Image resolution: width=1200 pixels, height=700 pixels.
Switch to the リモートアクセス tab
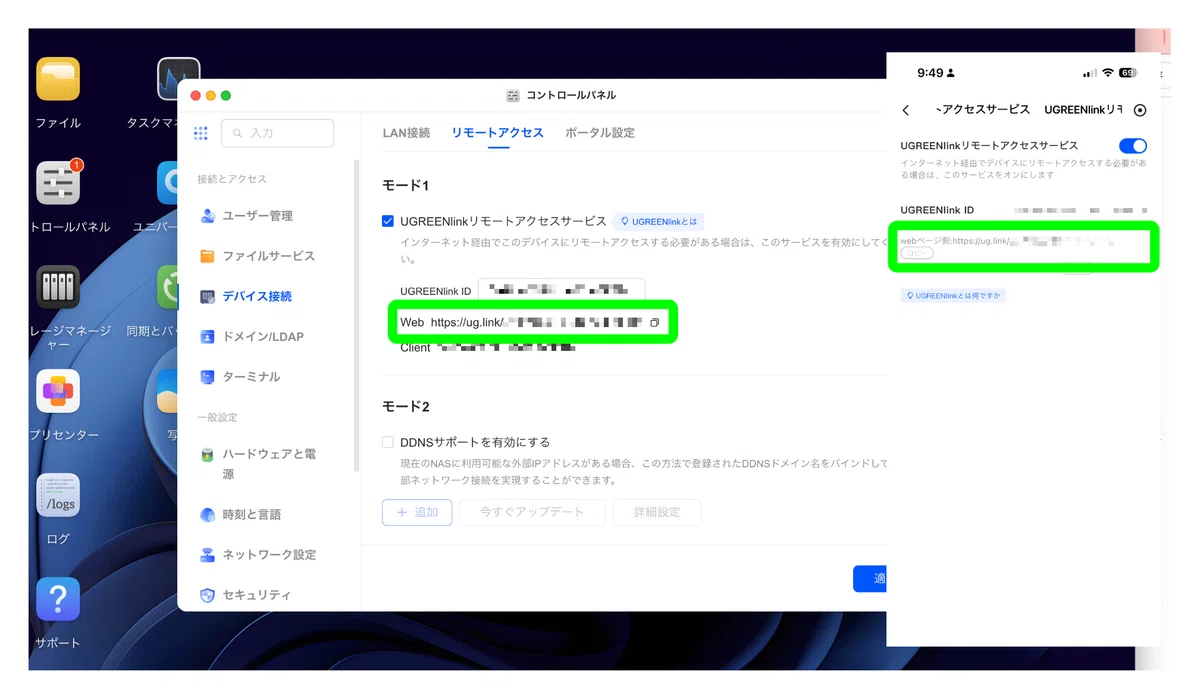click(x=498, y=133)
